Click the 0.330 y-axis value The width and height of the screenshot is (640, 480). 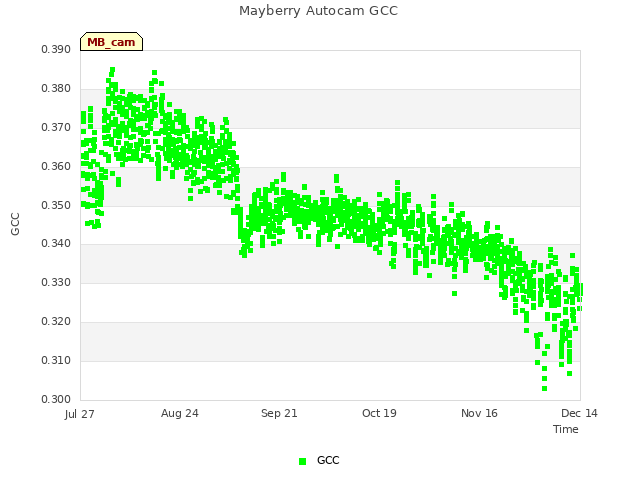(56, 282)
